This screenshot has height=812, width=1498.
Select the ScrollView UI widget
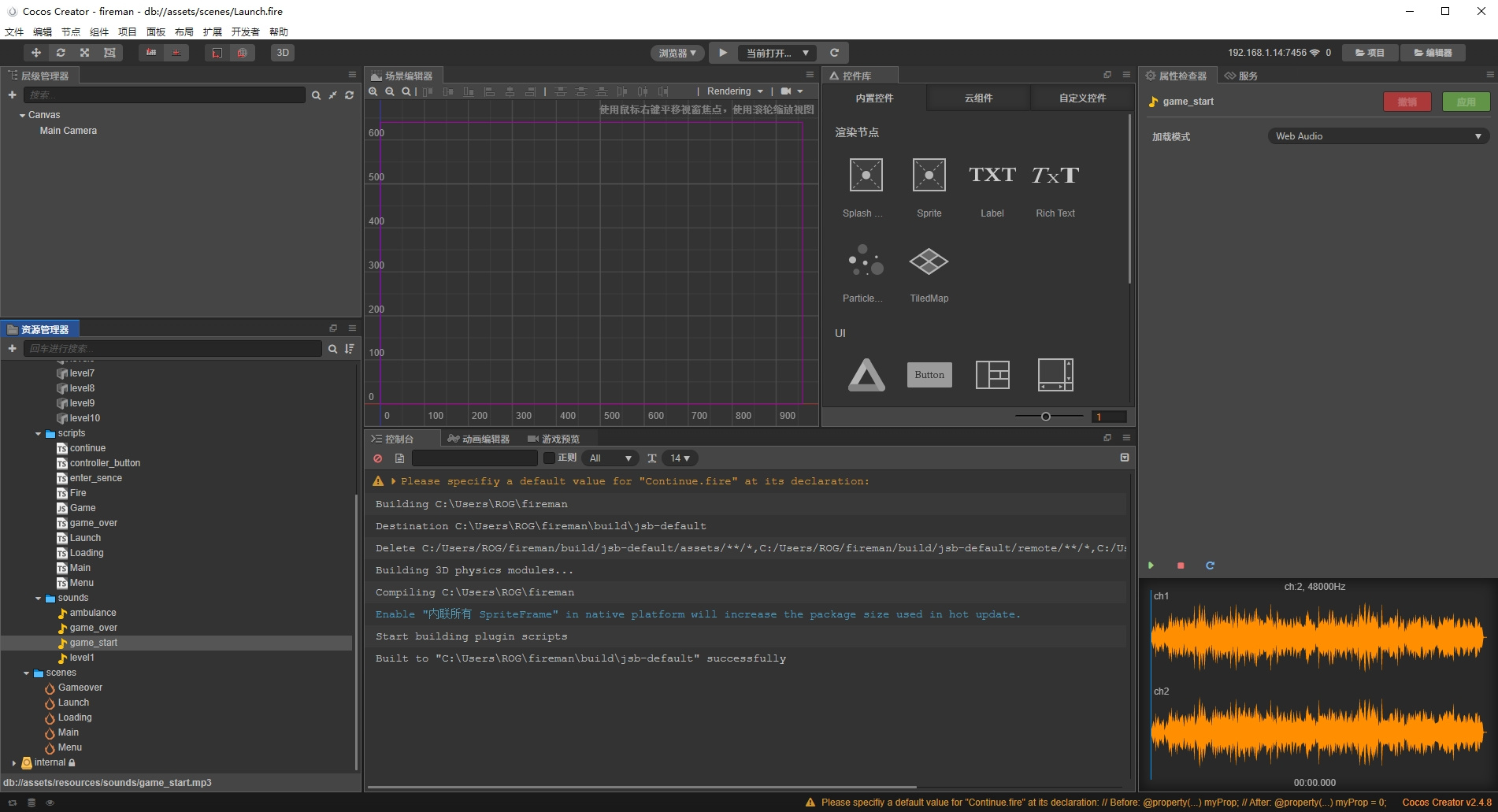click(1055, 375)
